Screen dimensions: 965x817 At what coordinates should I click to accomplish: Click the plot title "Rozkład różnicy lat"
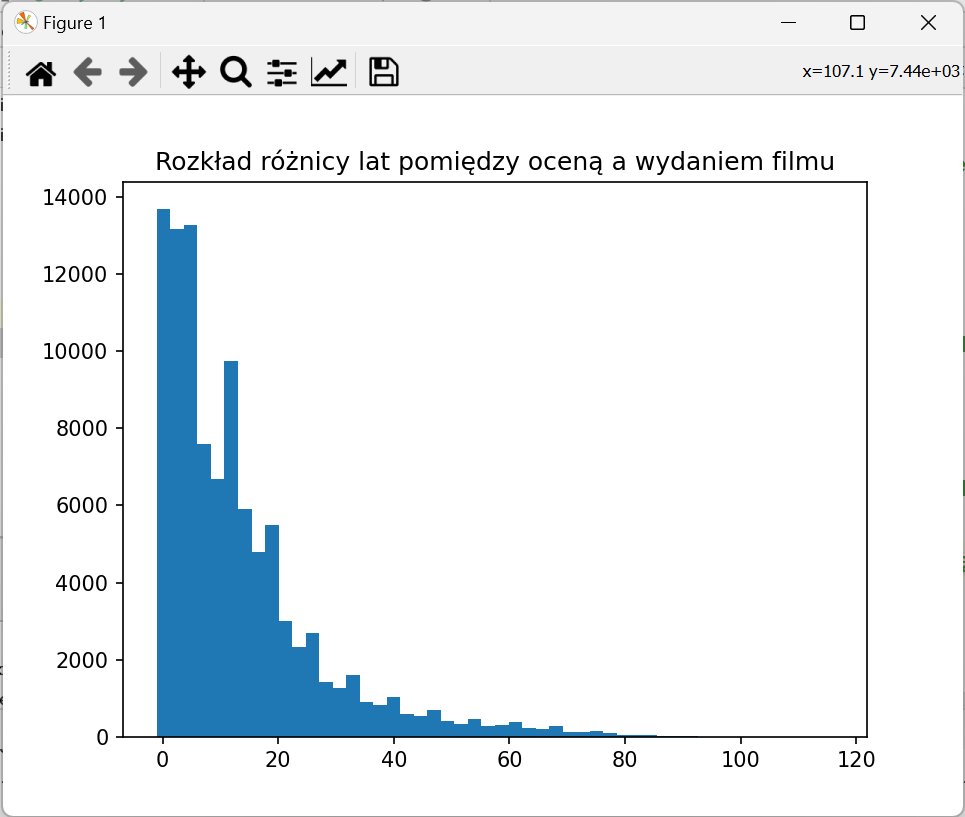point(494,162)
